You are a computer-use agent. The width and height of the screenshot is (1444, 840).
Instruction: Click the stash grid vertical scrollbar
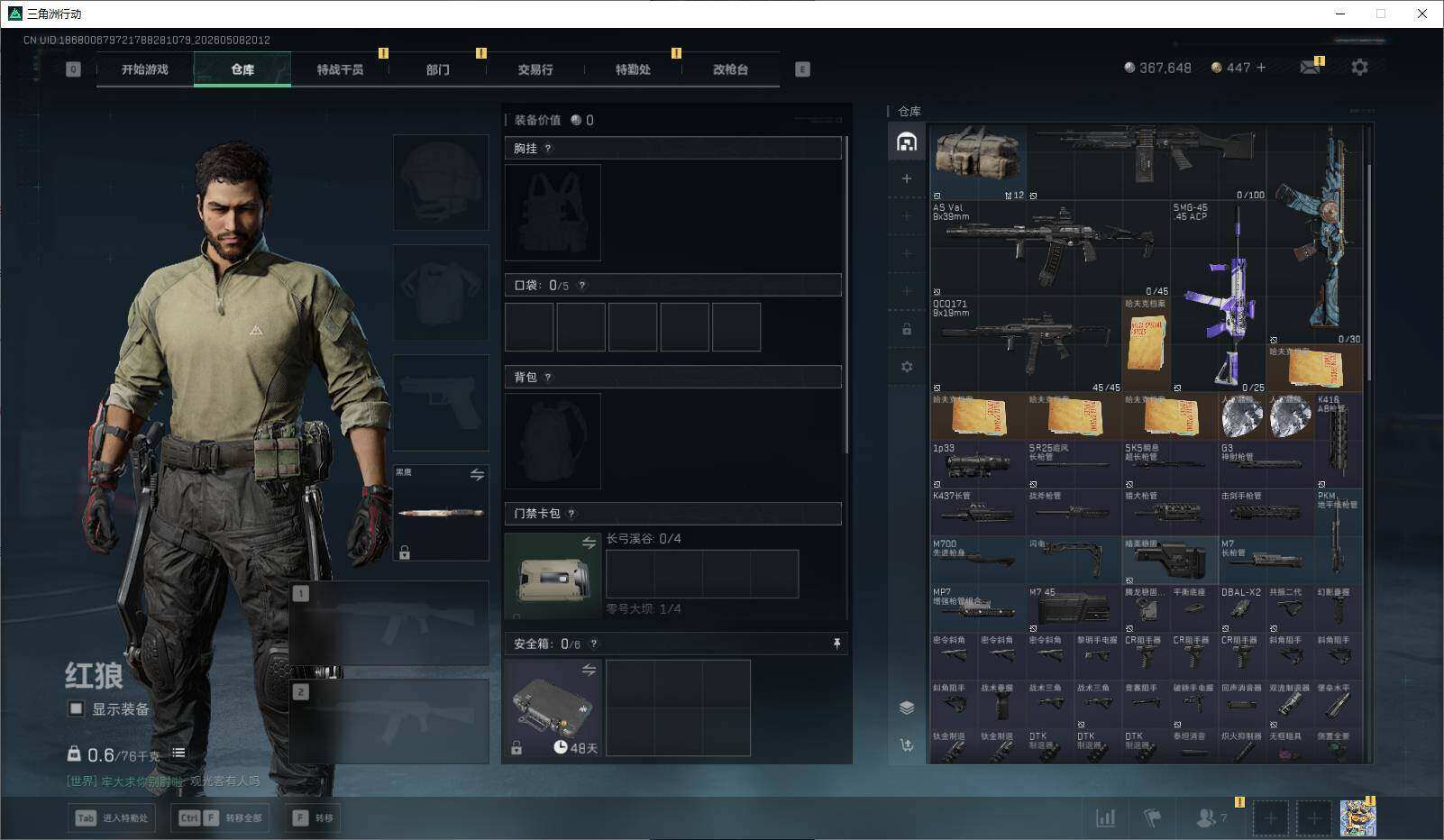click(x=1368, y=270)
